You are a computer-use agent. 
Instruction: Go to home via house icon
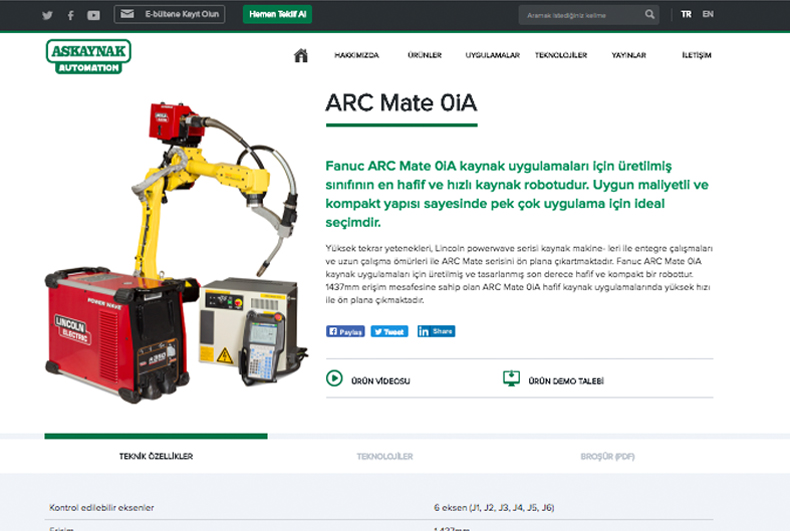301,55
